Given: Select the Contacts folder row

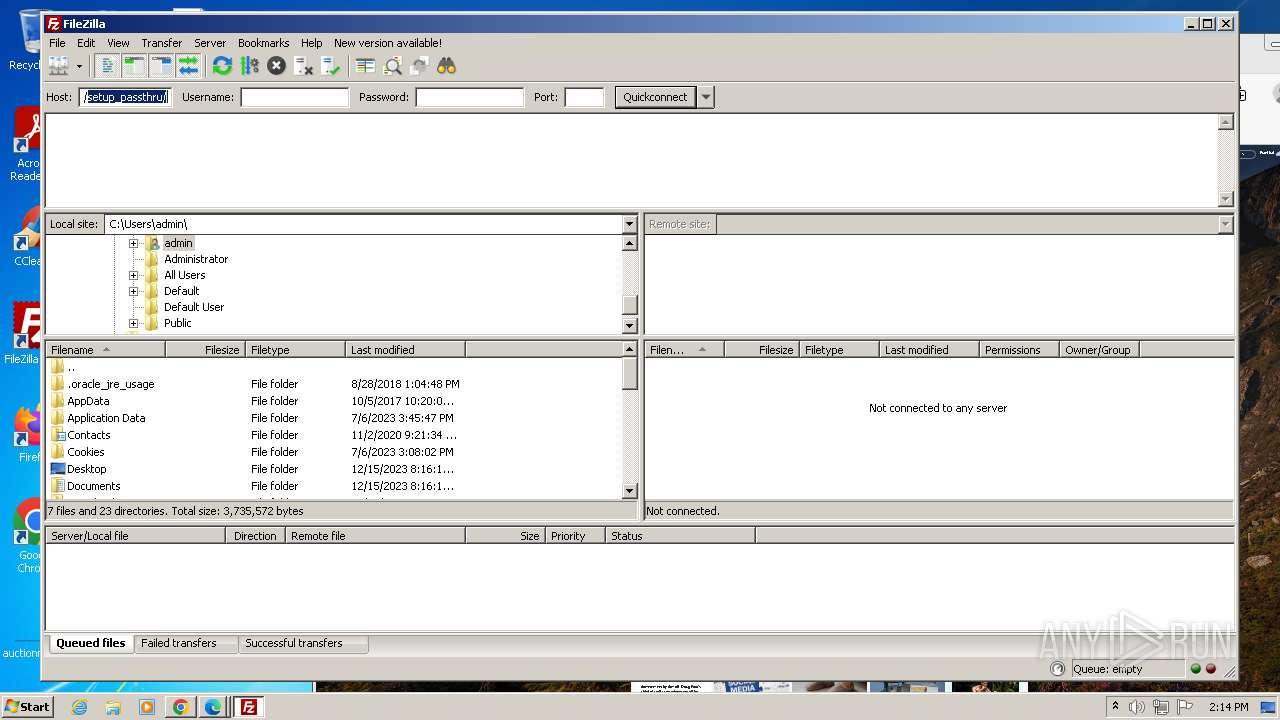Looking at the screenshot, I should (333, 435).
